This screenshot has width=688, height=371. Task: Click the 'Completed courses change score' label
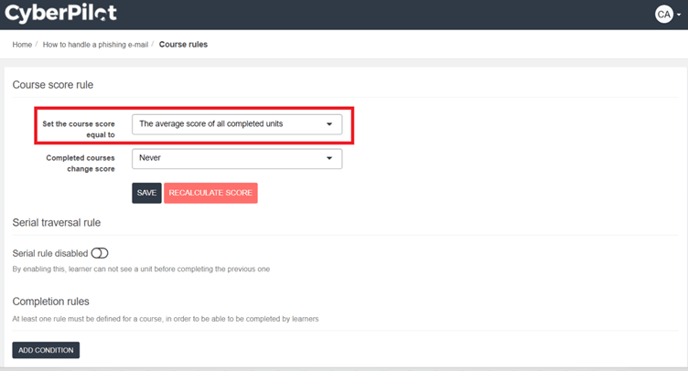click(x=80, y=163)
